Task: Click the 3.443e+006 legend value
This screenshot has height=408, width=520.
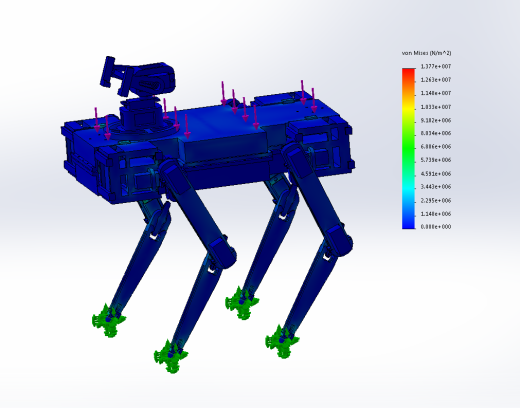Action: pos(436,187)
